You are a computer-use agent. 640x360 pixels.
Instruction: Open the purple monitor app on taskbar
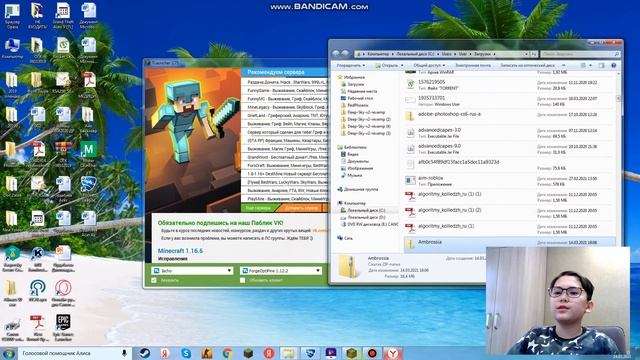[331, 353]
